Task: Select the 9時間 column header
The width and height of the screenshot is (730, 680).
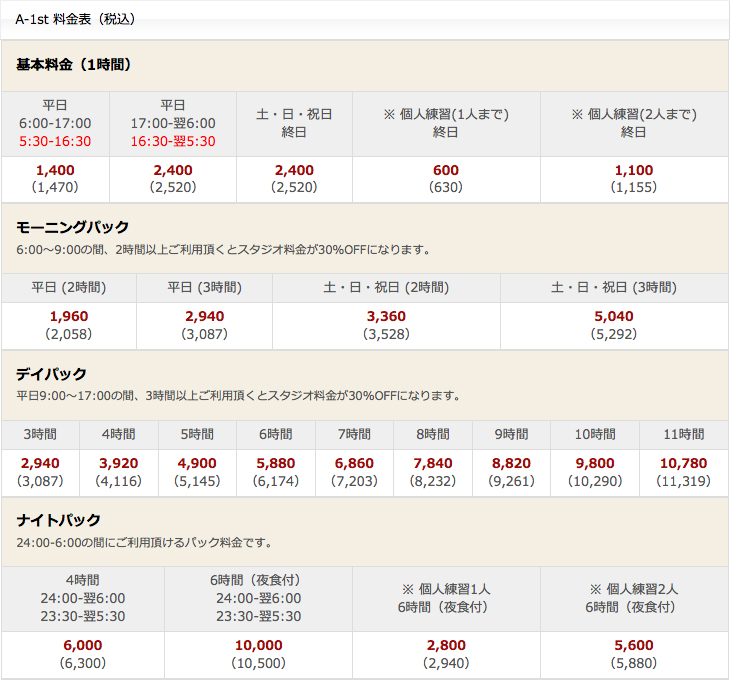Action: point(511,435)
